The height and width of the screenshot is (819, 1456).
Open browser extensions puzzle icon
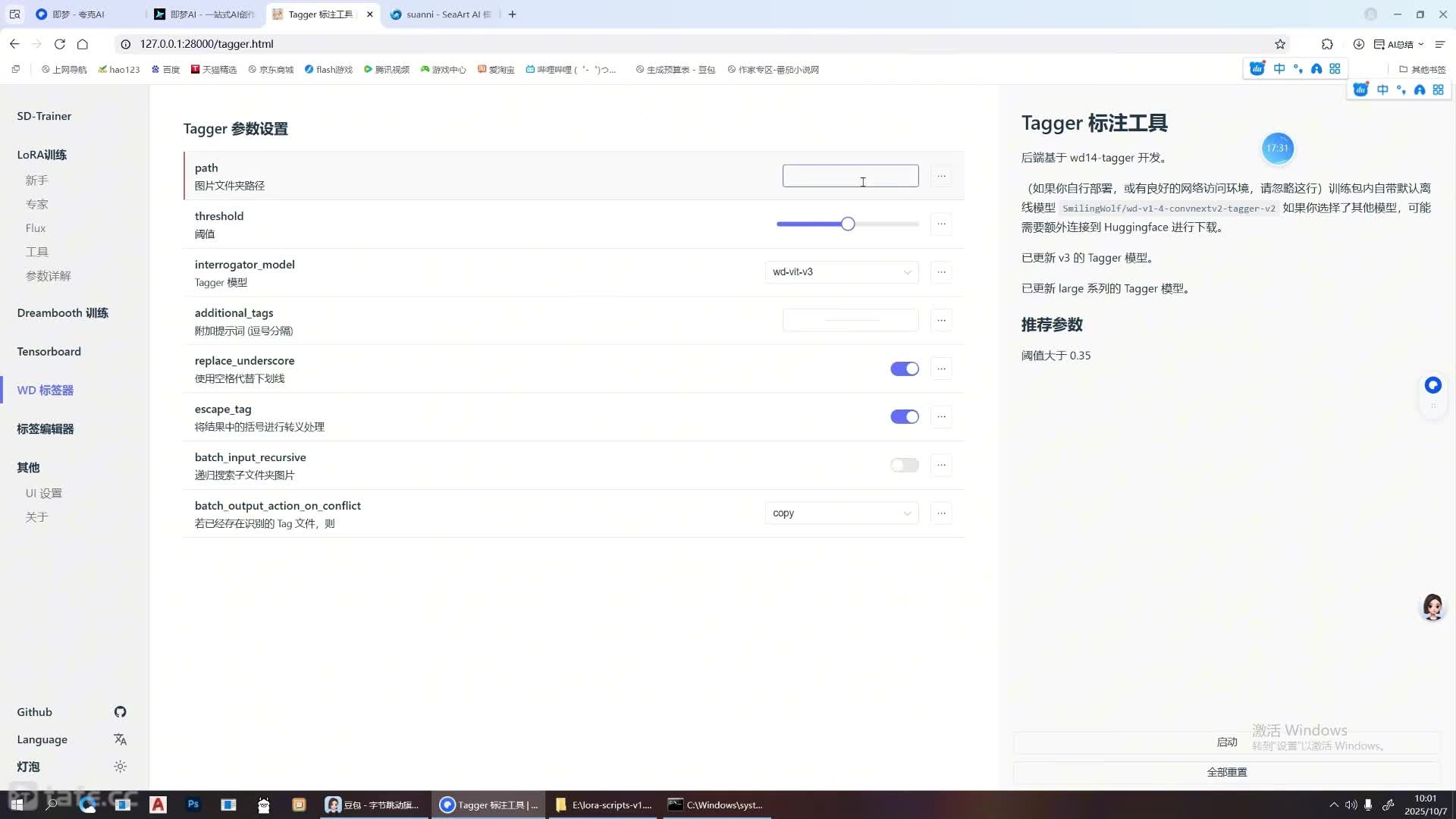click(1327, 44)
